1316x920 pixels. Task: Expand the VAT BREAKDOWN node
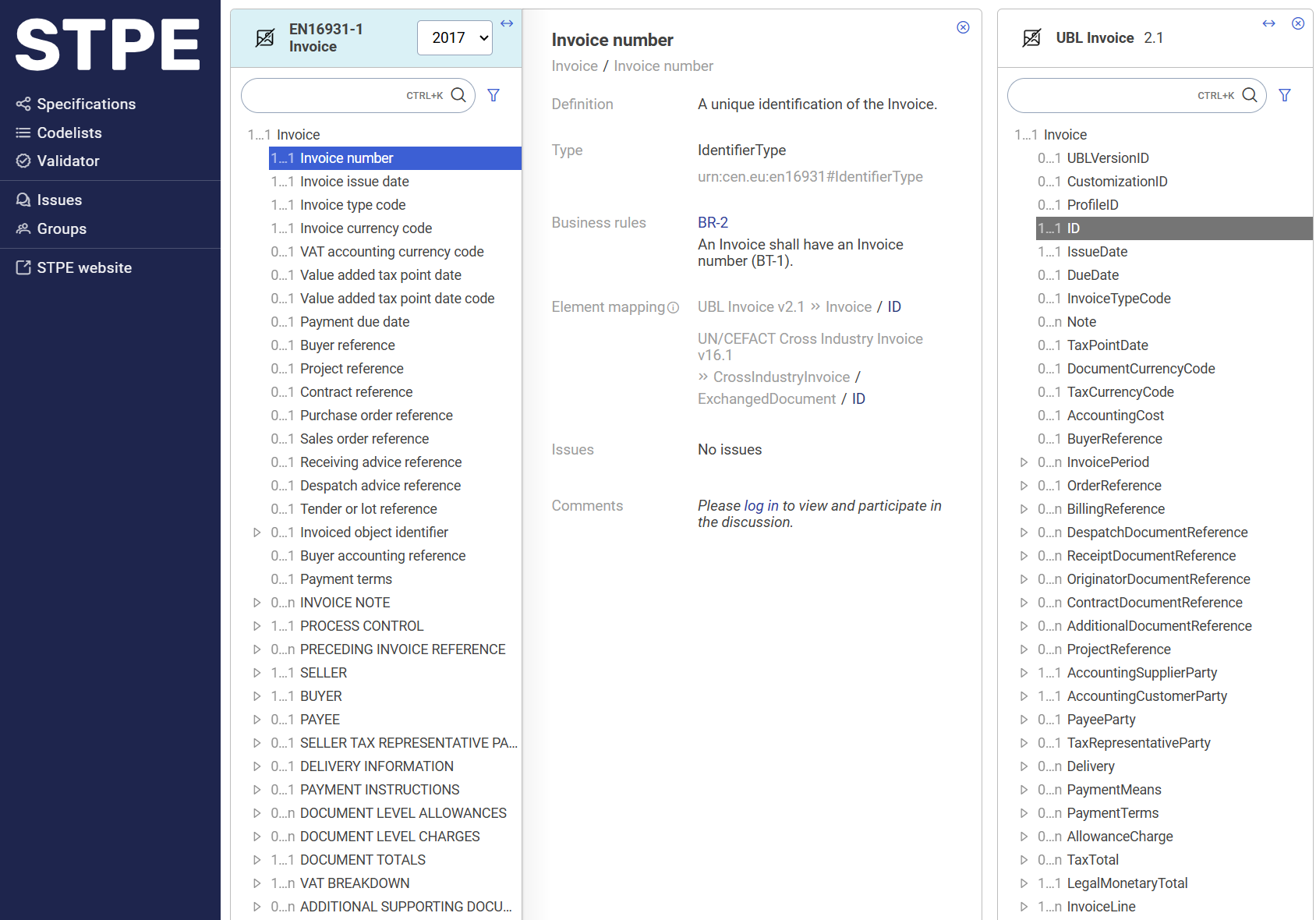tap(256, 883)
